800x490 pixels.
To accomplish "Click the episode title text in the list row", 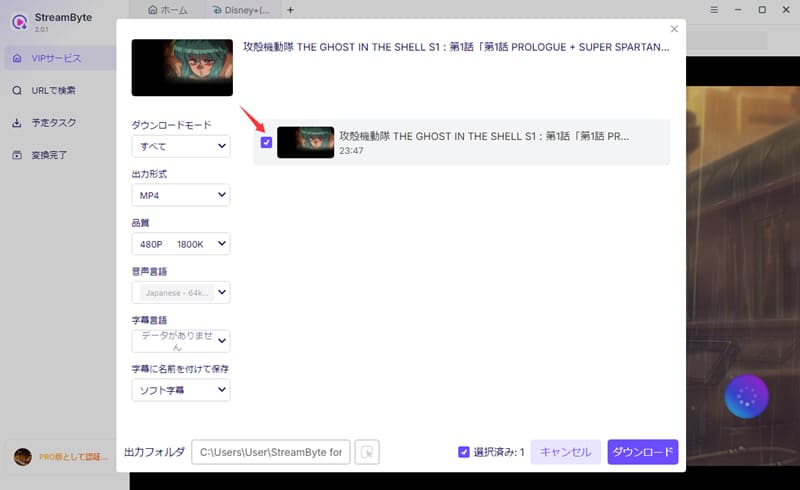I will pos(484,136).
